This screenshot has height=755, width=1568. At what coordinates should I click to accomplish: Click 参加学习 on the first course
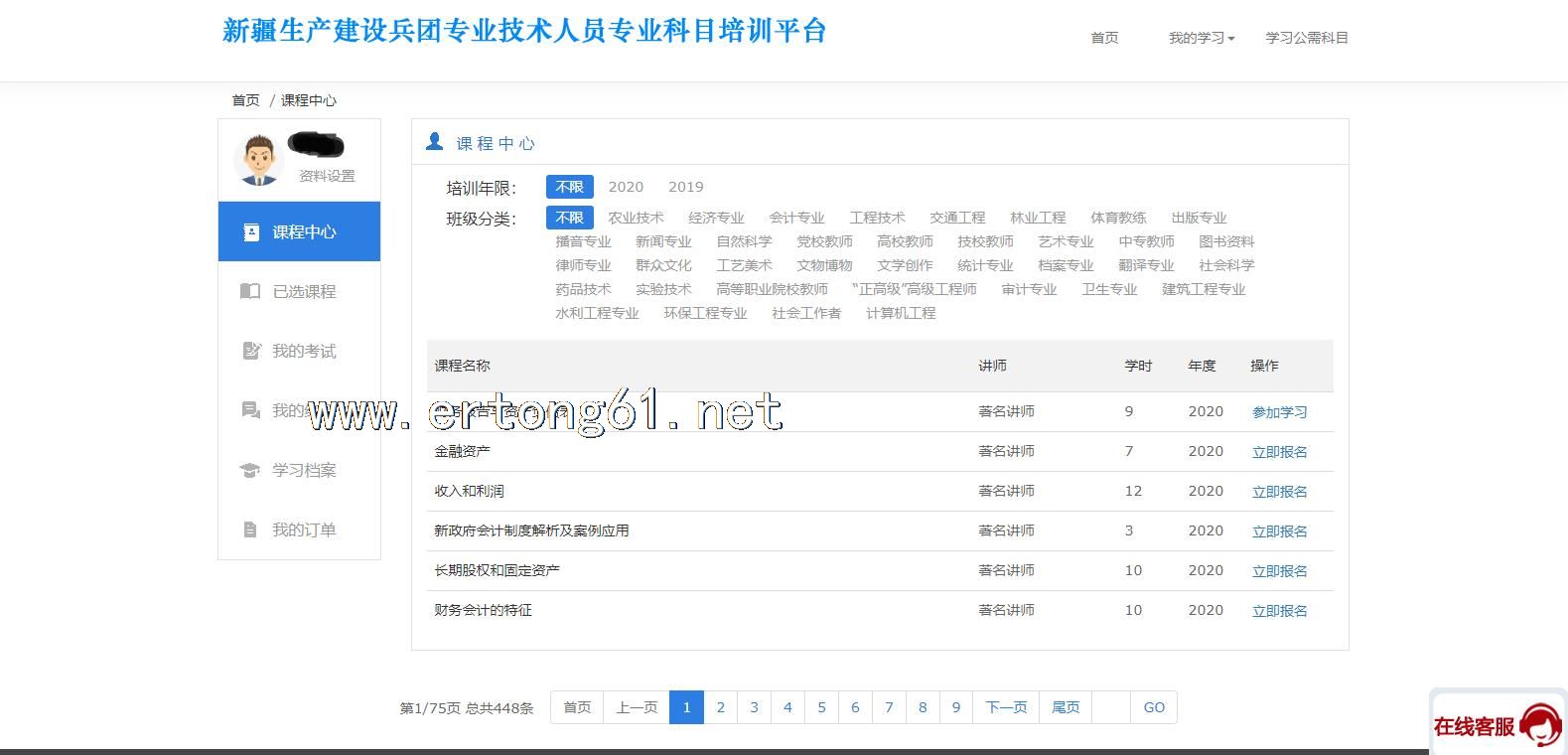coord(1279,412)
